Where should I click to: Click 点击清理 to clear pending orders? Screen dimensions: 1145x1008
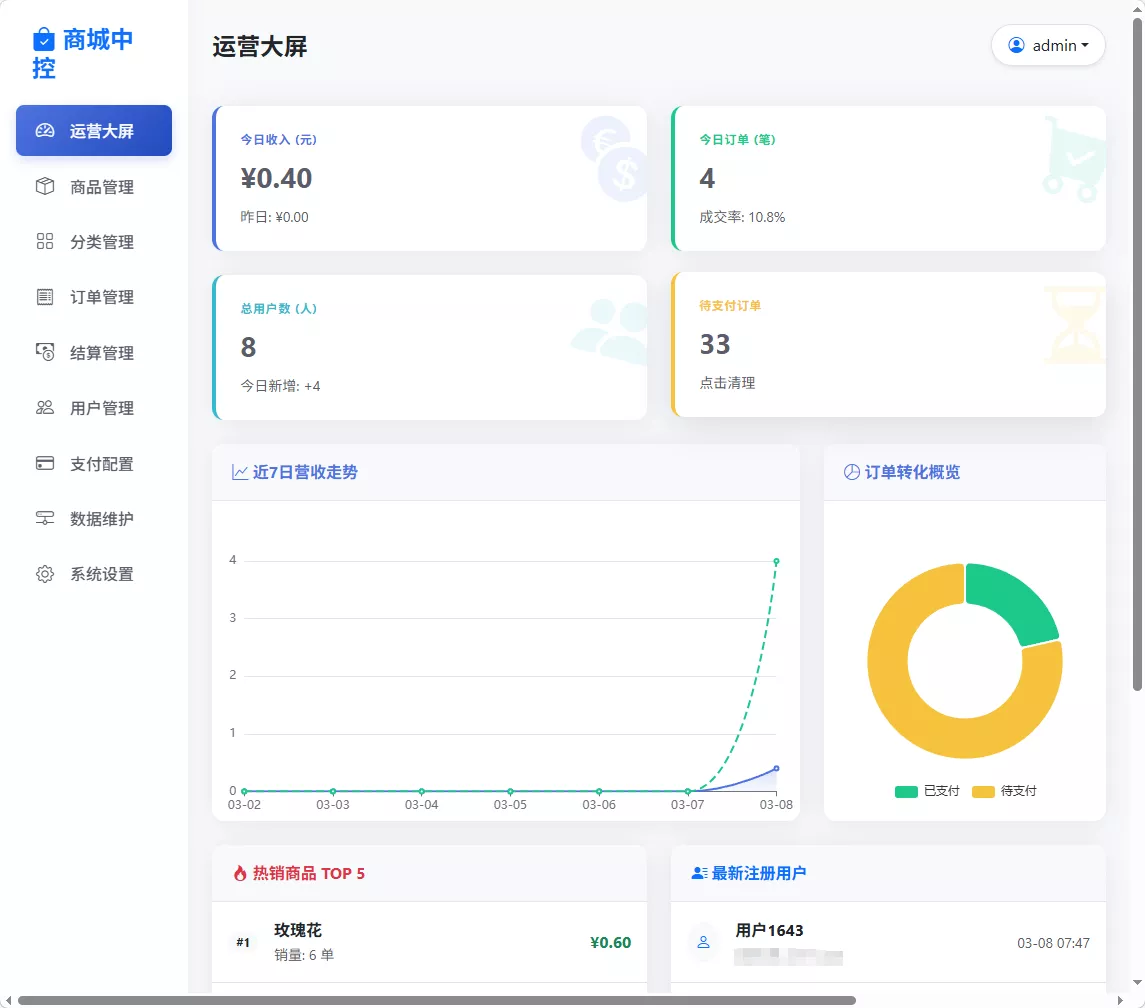click(727, 383)
